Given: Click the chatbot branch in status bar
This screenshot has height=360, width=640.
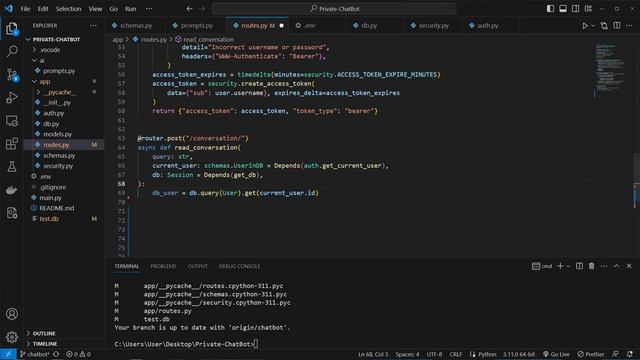Looking at the screenshot, I should 34,354.
